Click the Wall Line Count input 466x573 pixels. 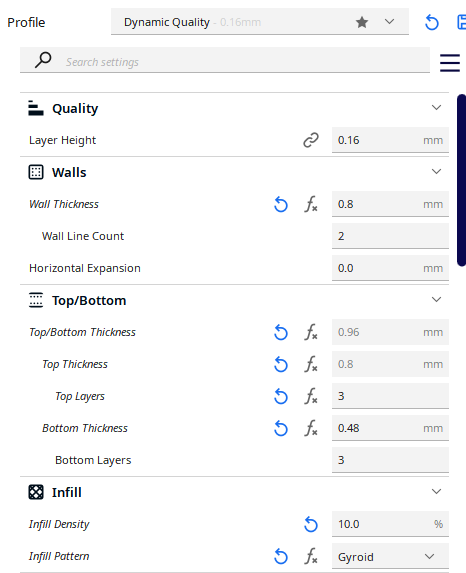(390, 236)
